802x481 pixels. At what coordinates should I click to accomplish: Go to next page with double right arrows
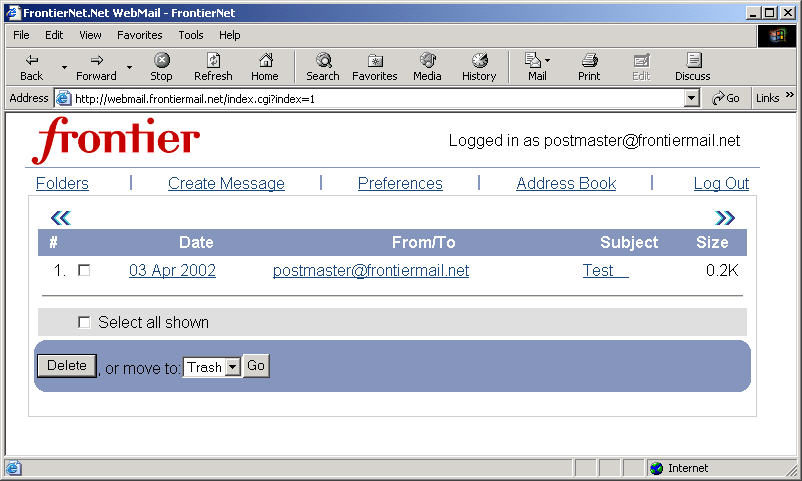[725, 218]
